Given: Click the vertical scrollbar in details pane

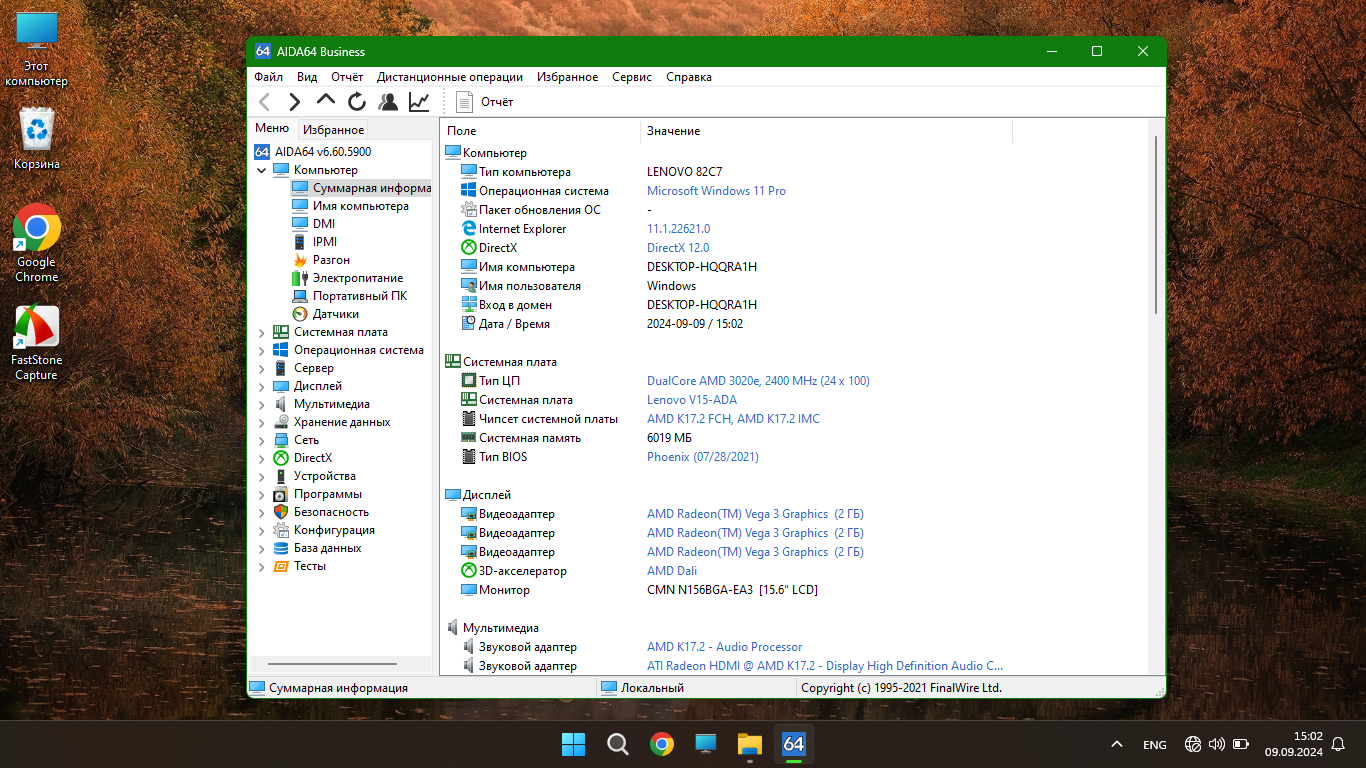Looking at the screenshot, I should tap(1157, 225).
